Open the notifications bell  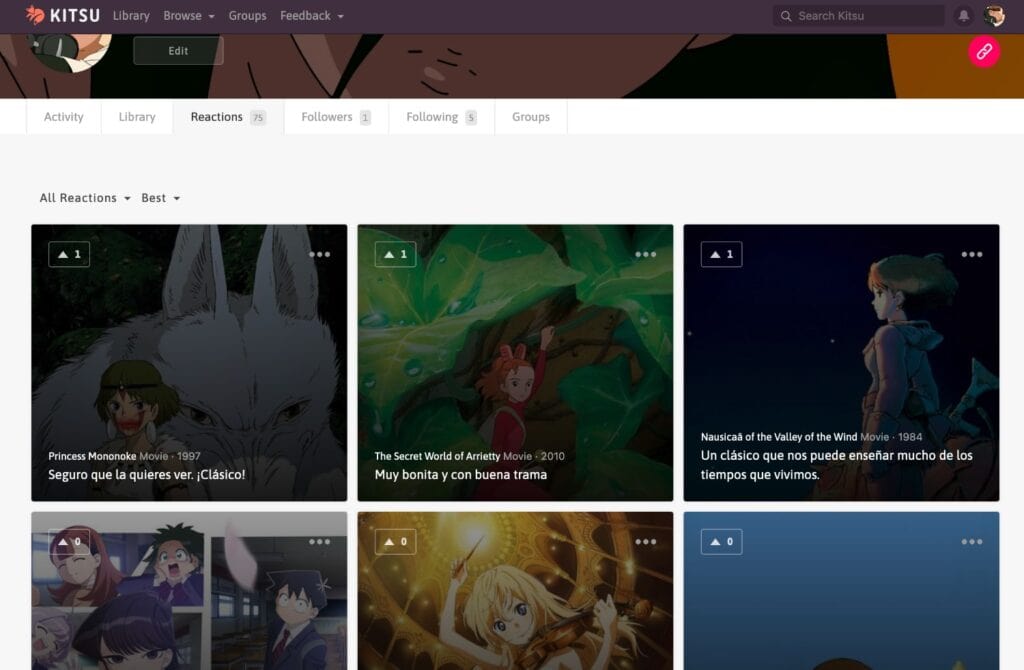click(961, 15)
